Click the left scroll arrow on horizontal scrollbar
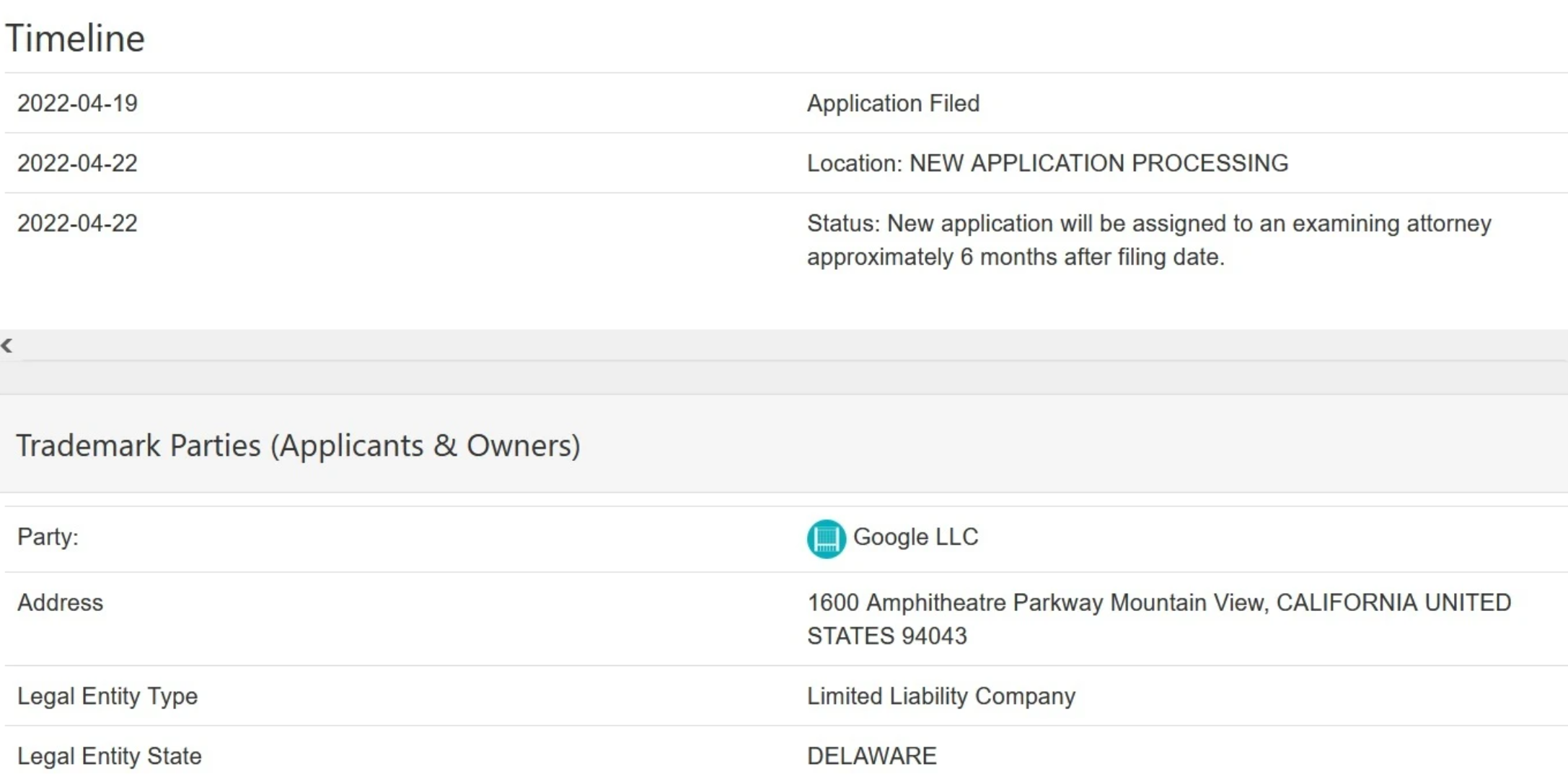1568x782 pixels. [x=7, y=346]
